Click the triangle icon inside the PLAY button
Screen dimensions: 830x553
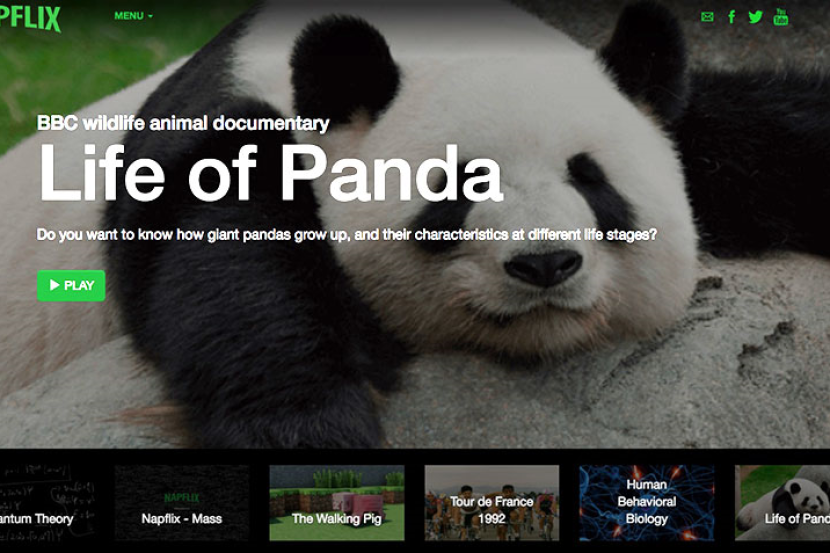pyautogui.click(x=55, y=286)
